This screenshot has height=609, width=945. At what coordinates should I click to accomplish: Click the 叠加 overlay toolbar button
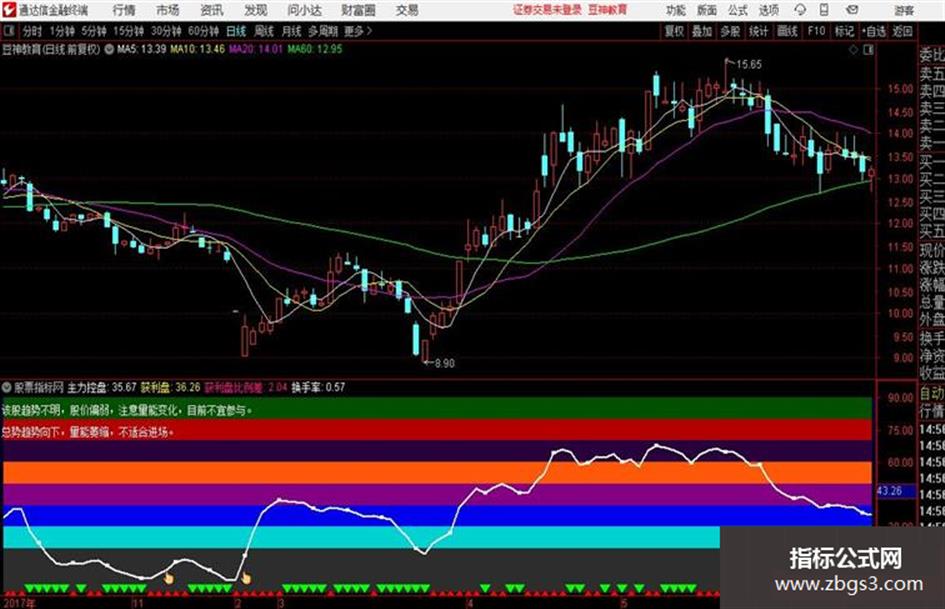pos(702,31)
